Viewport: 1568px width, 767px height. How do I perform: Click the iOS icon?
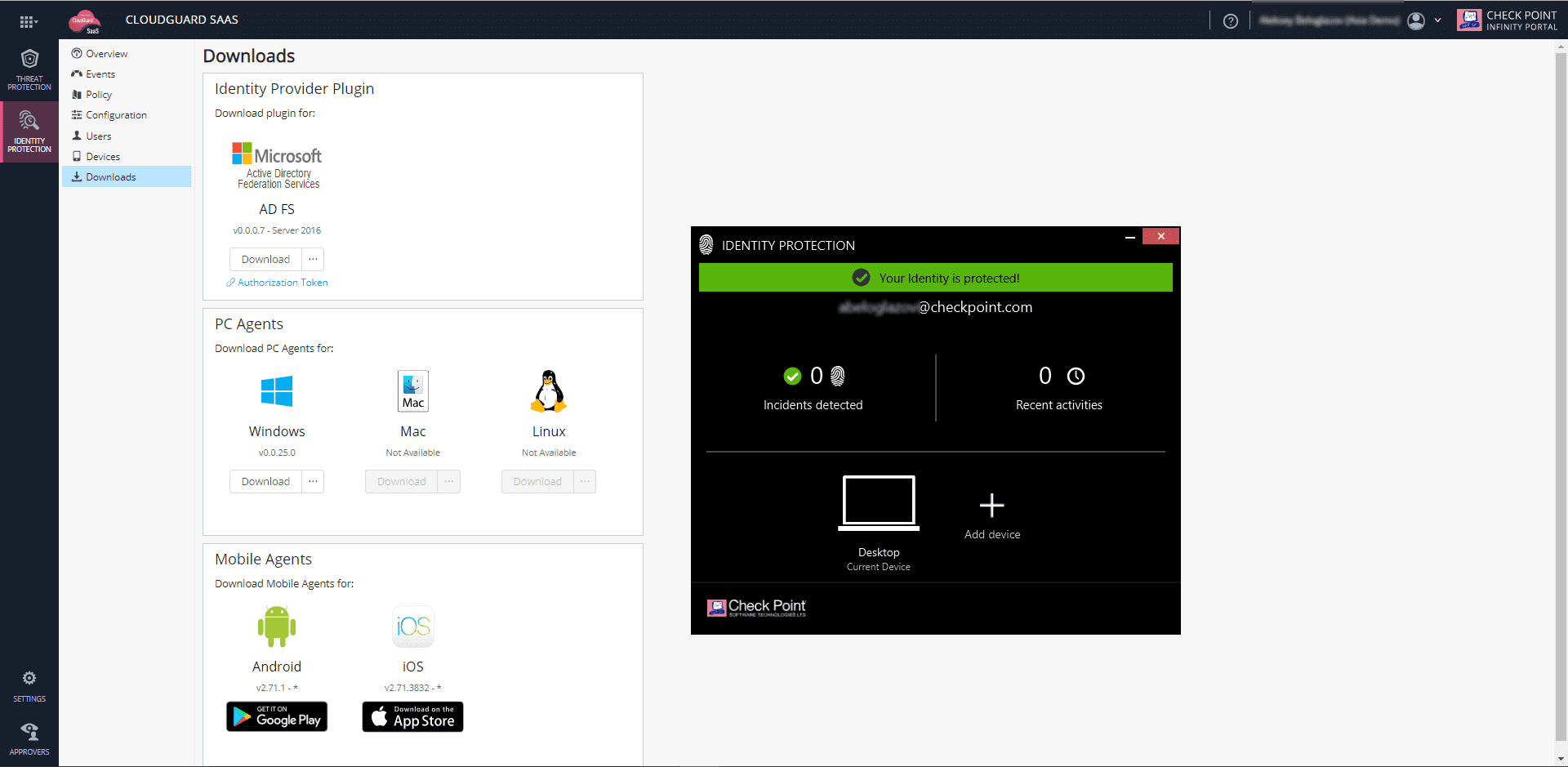tap(413, 627)
